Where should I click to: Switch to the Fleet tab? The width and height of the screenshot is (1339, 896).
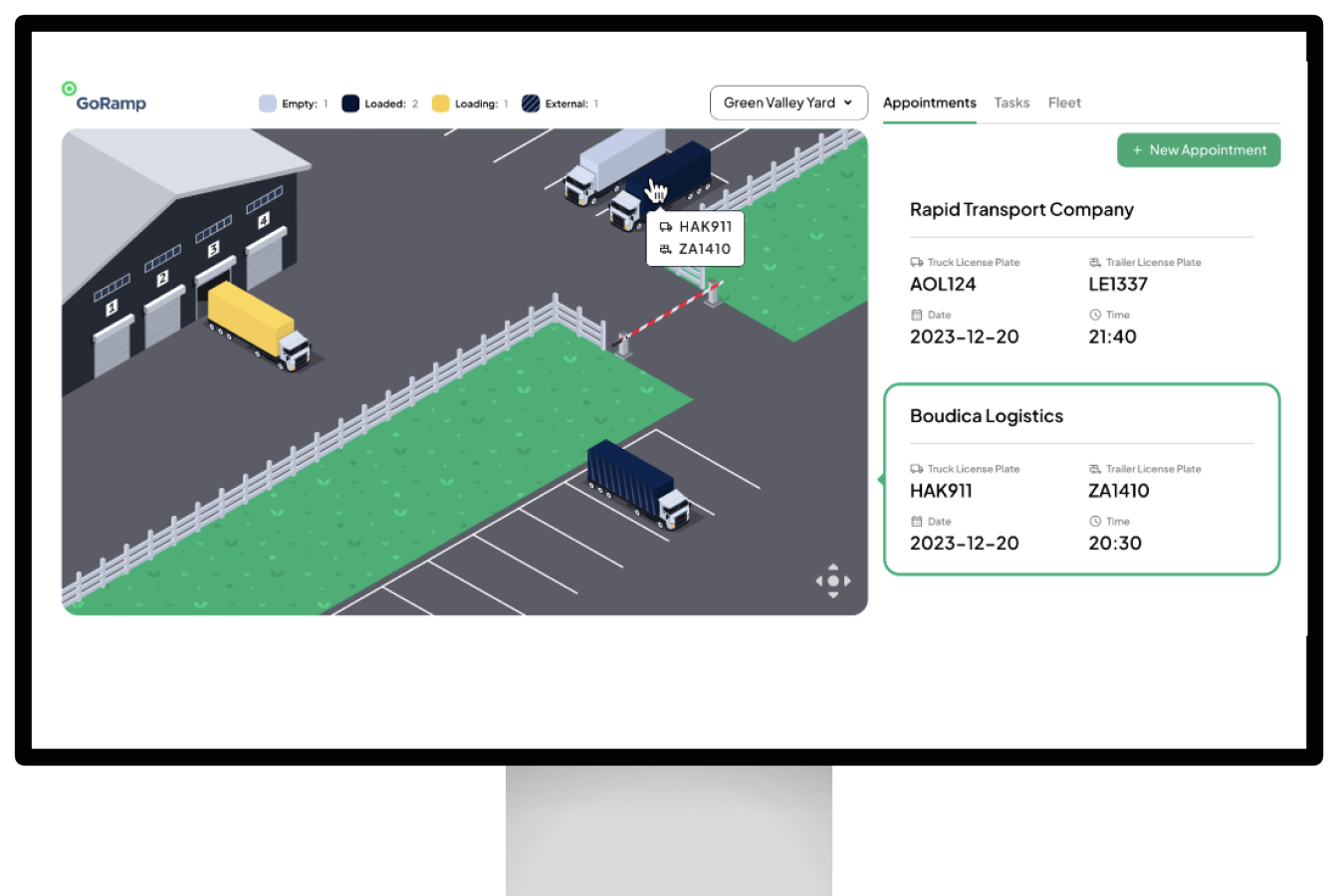coord(1064,103)
